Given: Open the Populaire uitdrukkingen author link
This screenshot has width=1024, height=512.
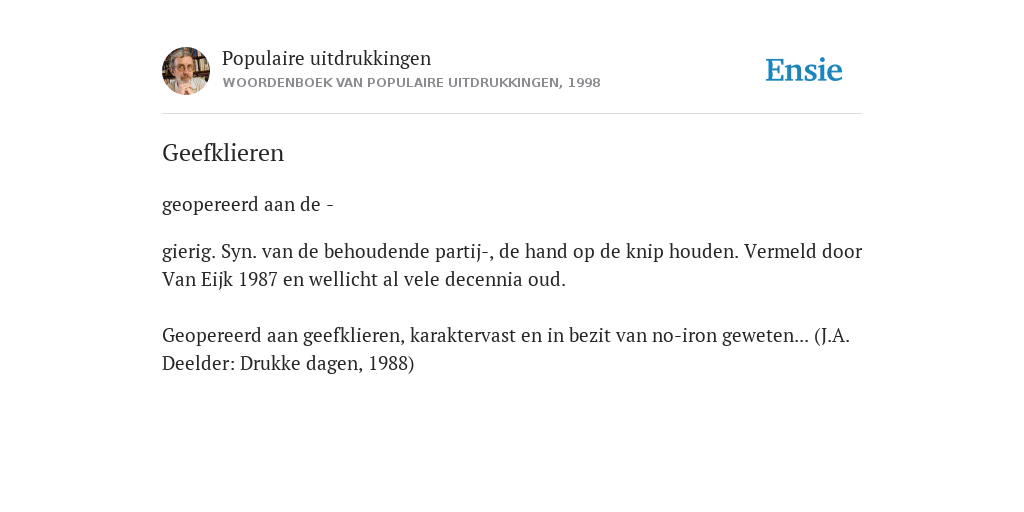Looking at the screenshot, I should [x=327, y=58].
